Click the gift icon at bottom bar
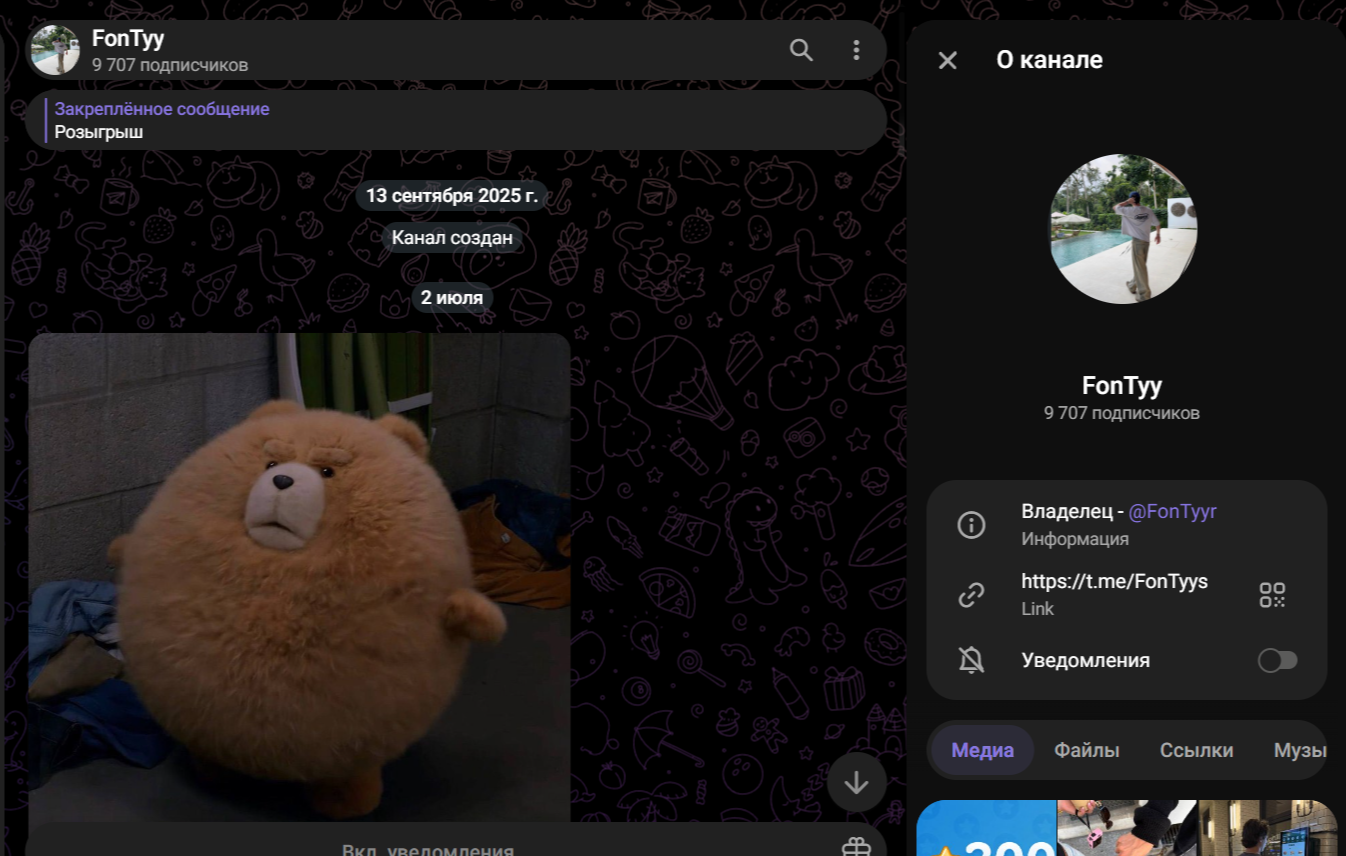Viewport: 1346px width, 856px height. pos(856,848)
